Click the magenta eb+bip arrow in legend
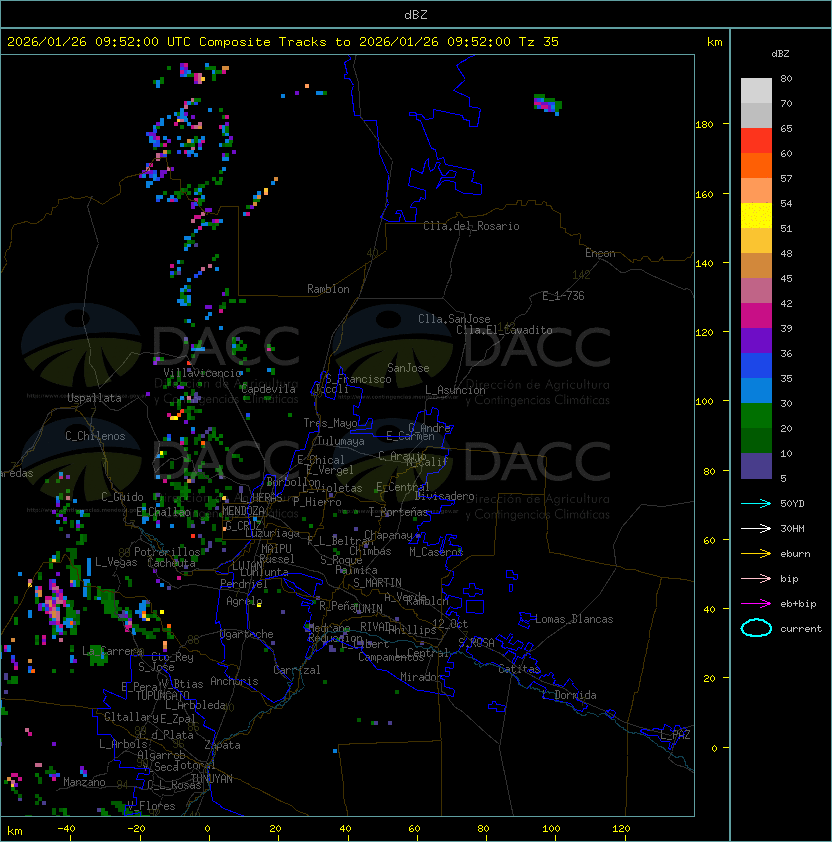 tap(756, 604)
